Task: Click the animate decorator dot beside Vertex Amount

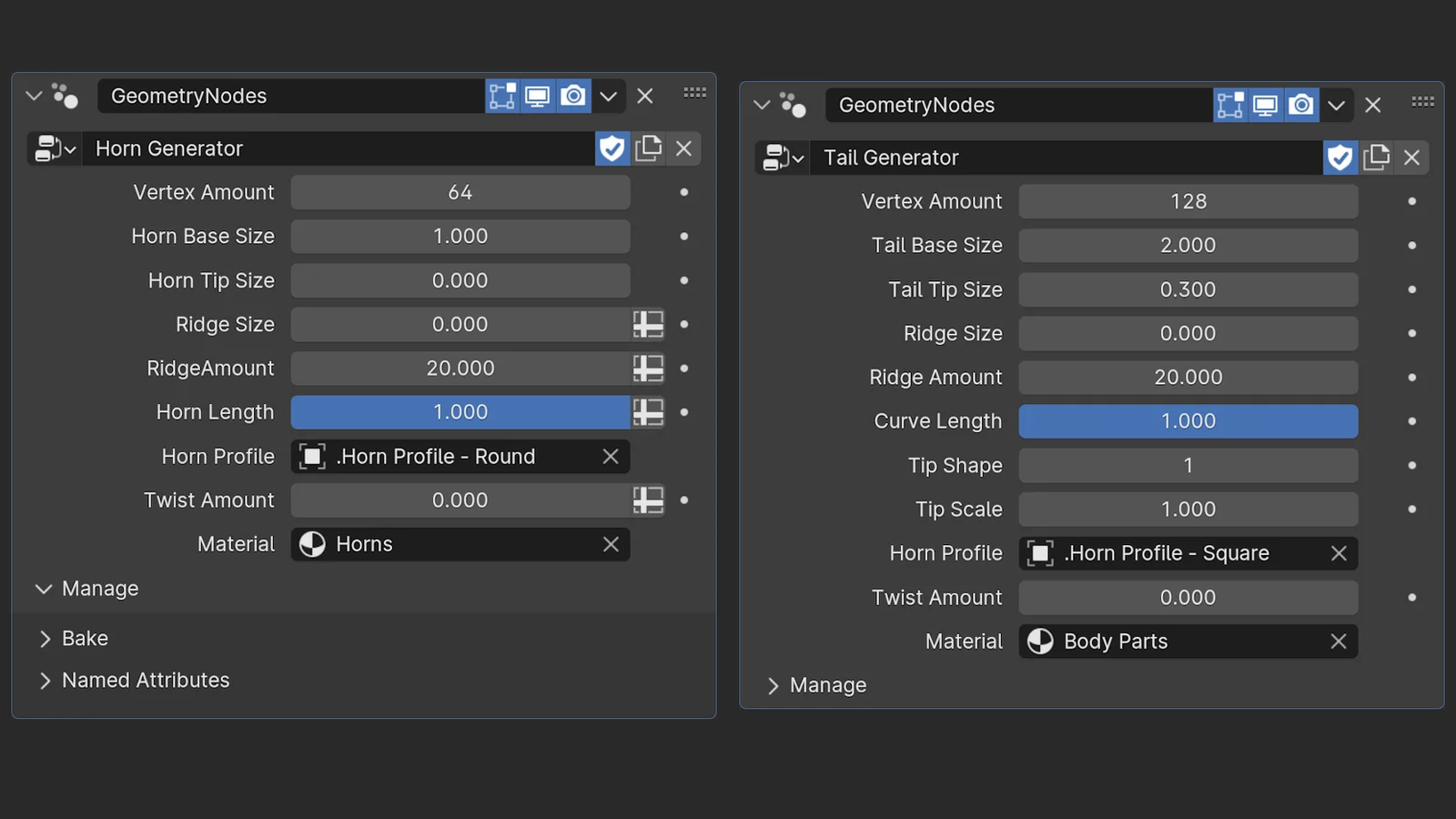Action: coord(683,192)
